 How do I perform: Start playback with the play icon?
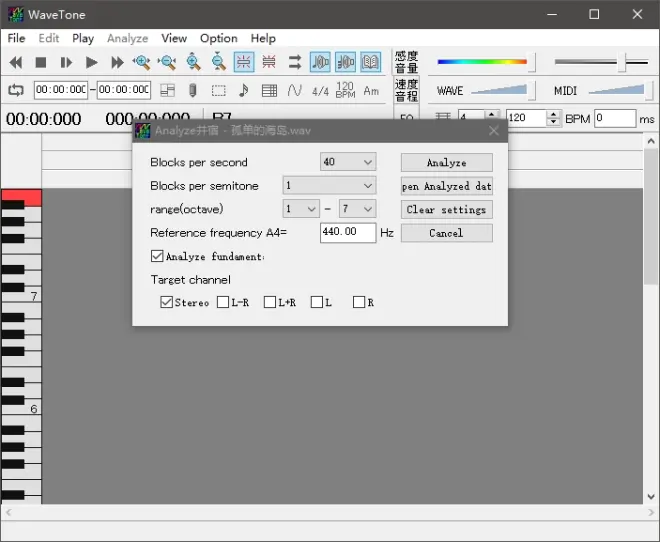(91, 63)
